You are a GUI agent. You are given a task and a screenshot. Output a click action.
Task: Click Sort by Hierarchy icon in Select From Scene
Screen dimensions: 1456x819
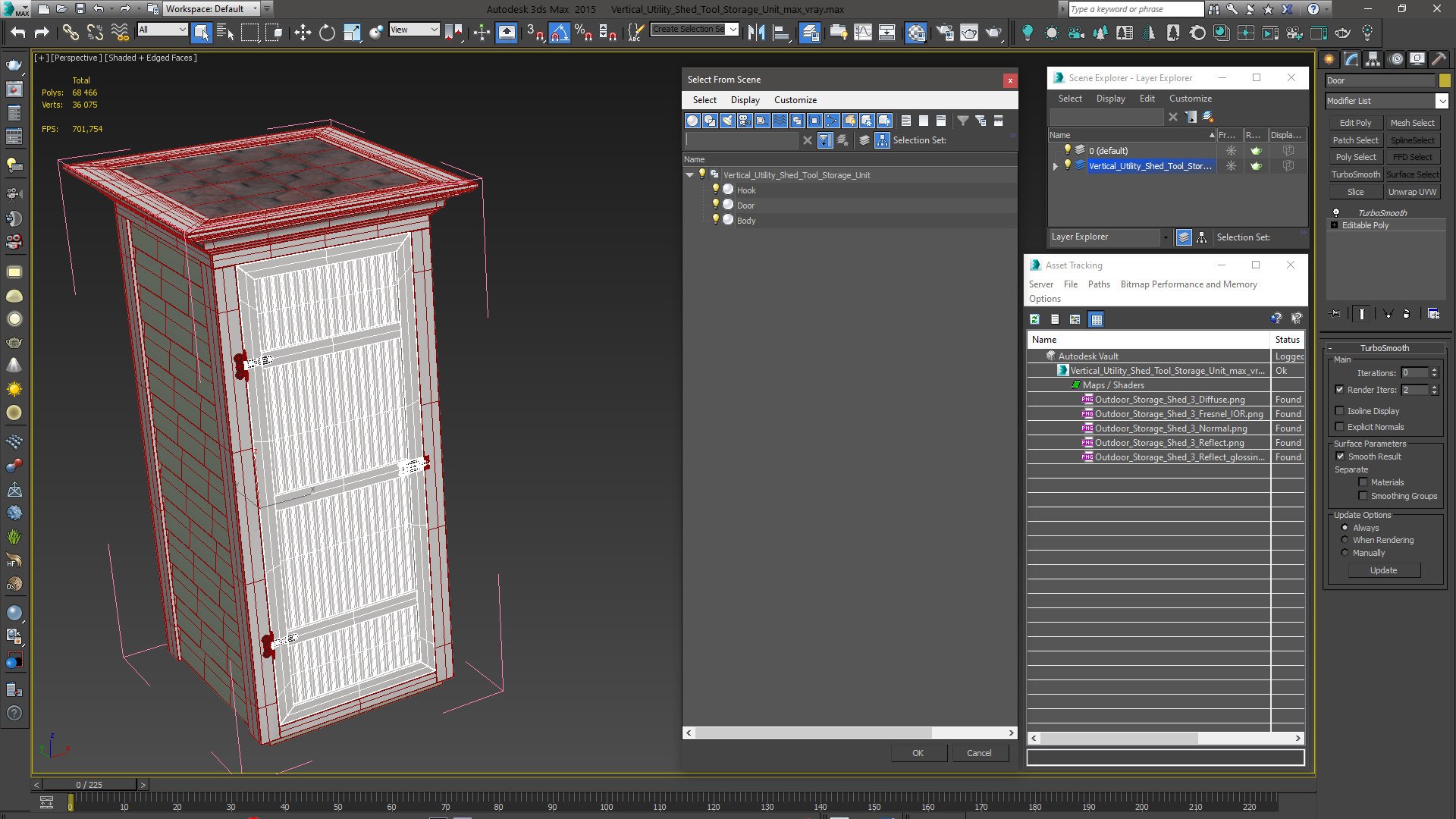[882, 140]
